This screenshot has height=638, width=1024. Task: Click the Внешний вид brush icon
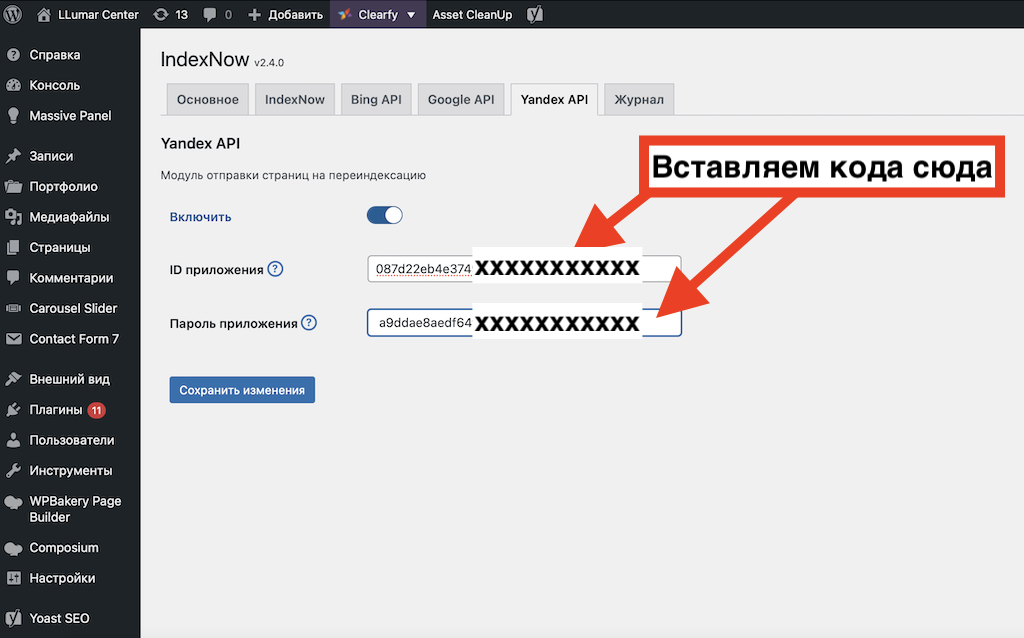coord(13,379)
